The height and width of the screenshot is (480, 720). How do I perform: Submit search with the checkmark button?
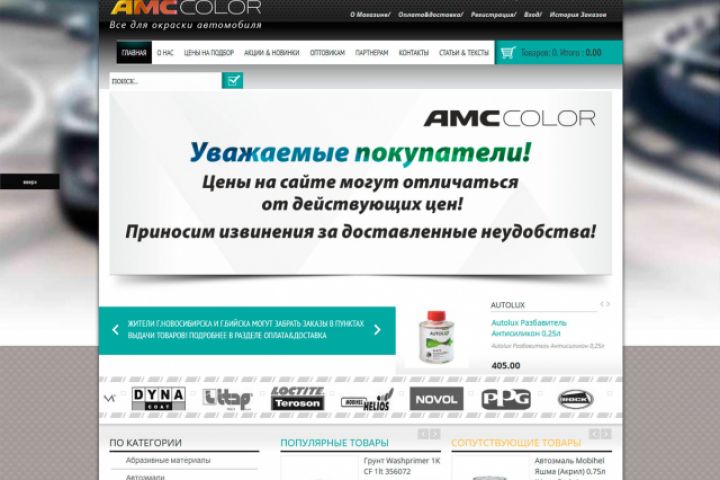(232, 80)
